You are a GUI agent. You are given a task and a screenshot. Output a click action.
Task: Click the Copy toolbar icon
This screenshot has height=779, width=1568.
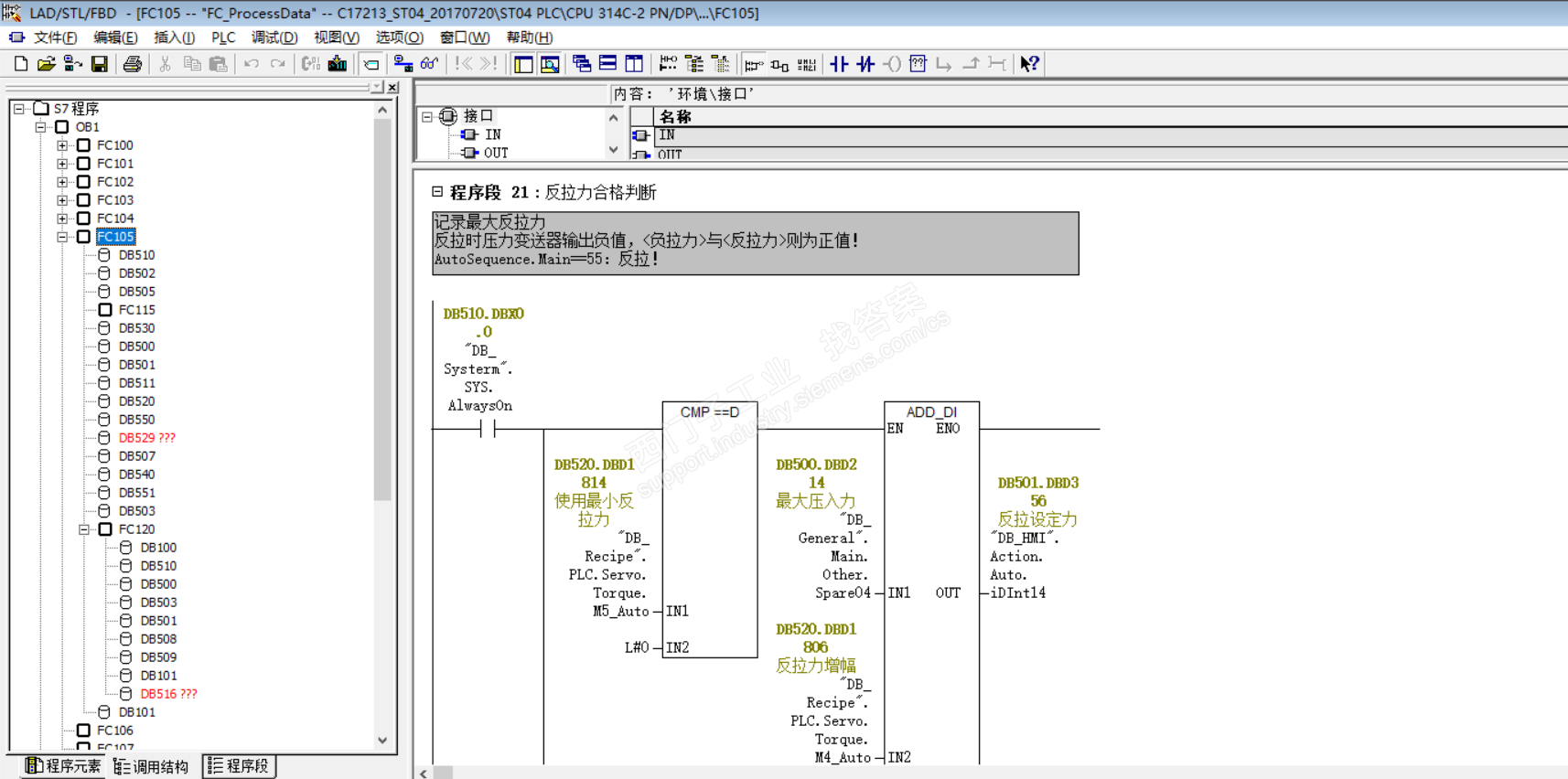(x=192, y=64)
